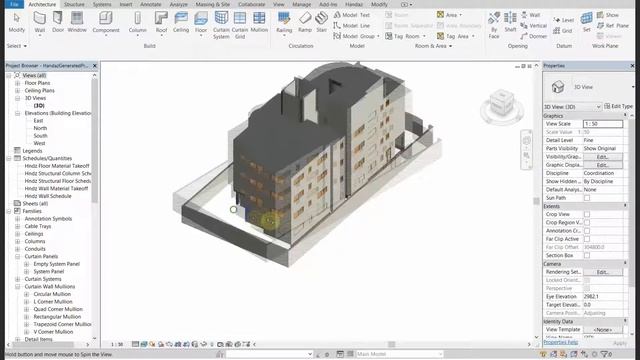
Task: Click the Modify arrow tool
Action: (16, 22)
